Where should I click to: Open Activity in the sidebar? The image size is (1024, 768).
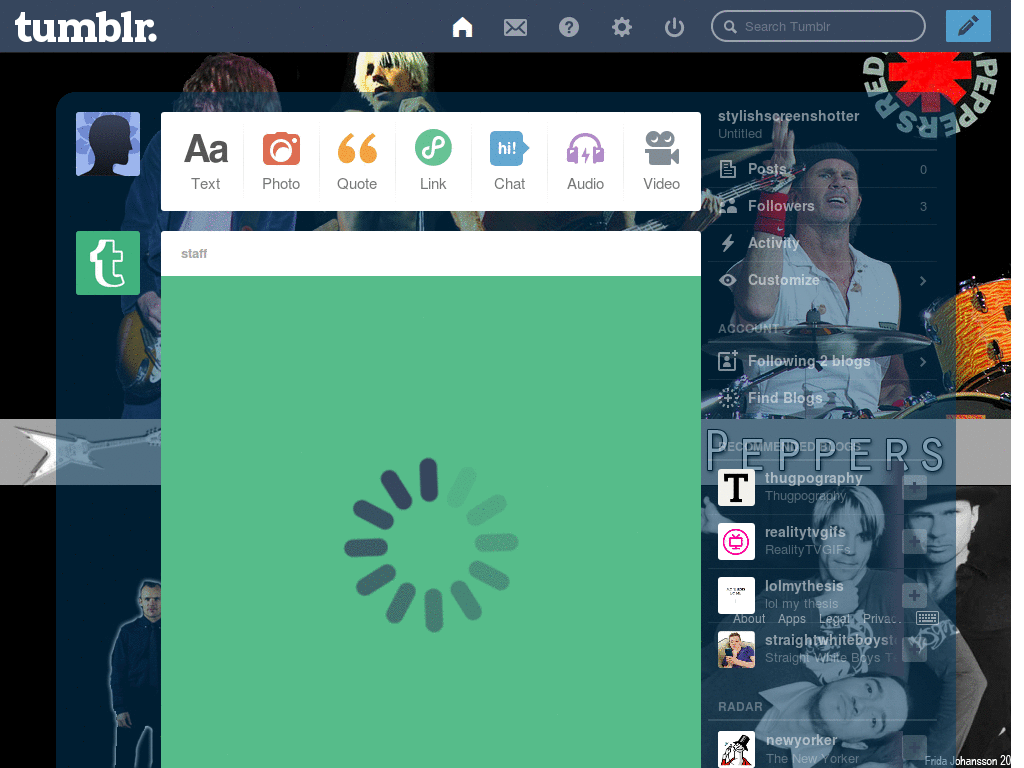click(x=822, y=243)
